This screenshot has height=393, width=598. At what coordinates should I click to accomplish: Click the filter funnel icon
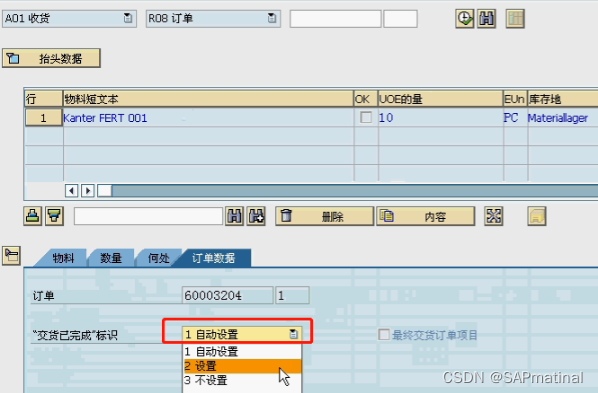click(x=54, y=216)
